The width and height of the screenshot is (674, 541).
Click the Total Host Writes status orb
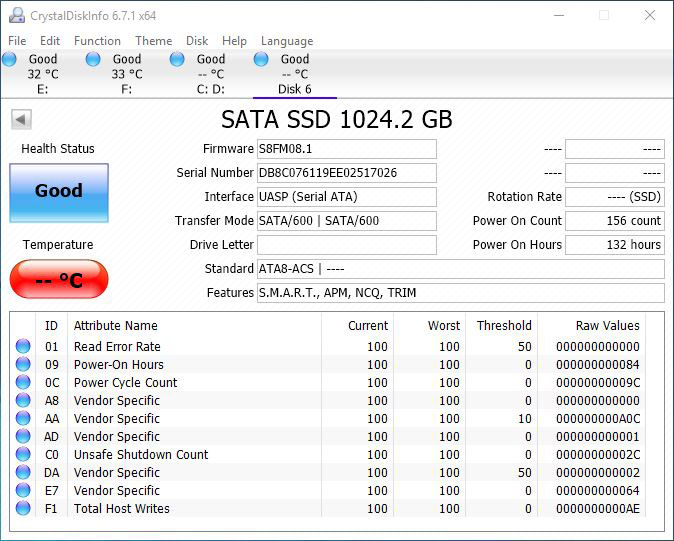[x=23, y=509]
